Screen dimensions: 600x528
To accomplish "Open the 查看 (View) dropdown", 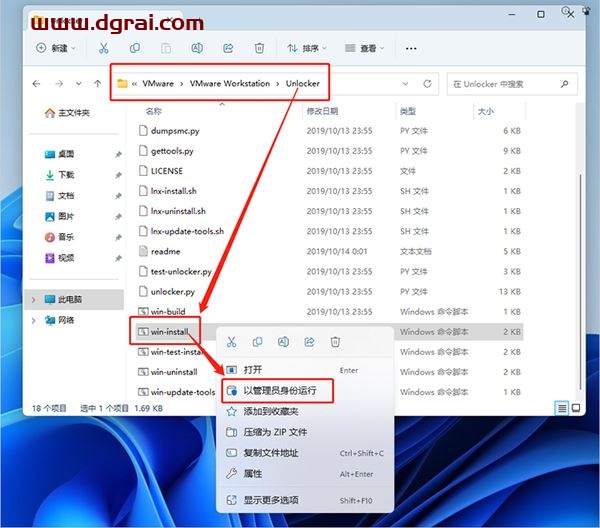I will (x=364, y=48).
